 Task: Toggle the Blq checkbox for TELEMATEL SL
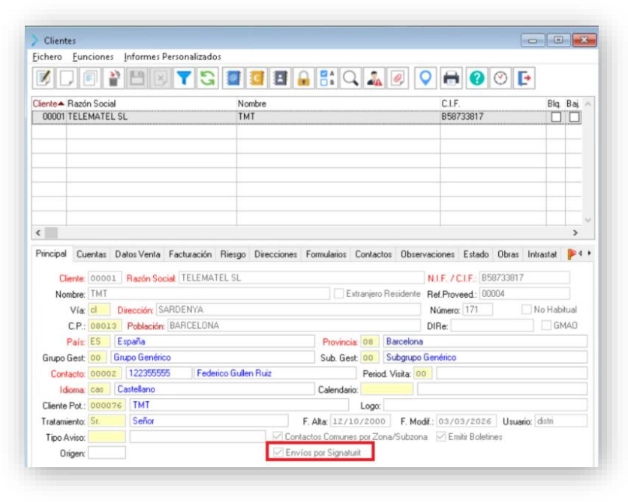pos(556,117)
